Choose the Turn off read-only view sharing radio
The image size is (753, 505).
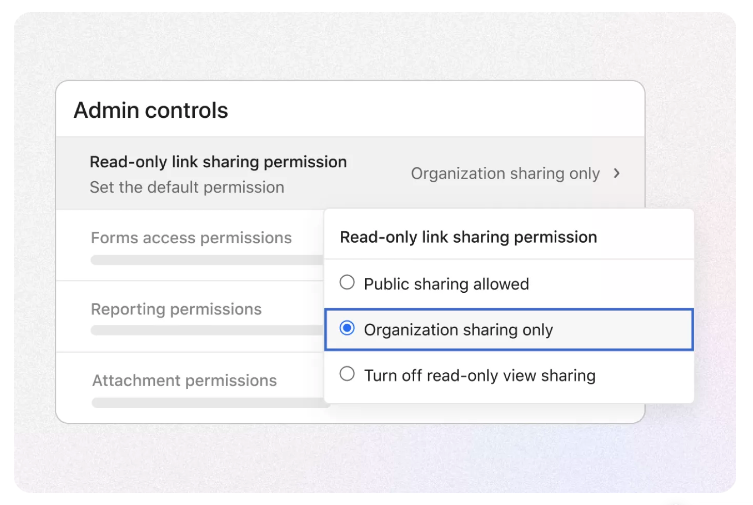pos(347,374)
